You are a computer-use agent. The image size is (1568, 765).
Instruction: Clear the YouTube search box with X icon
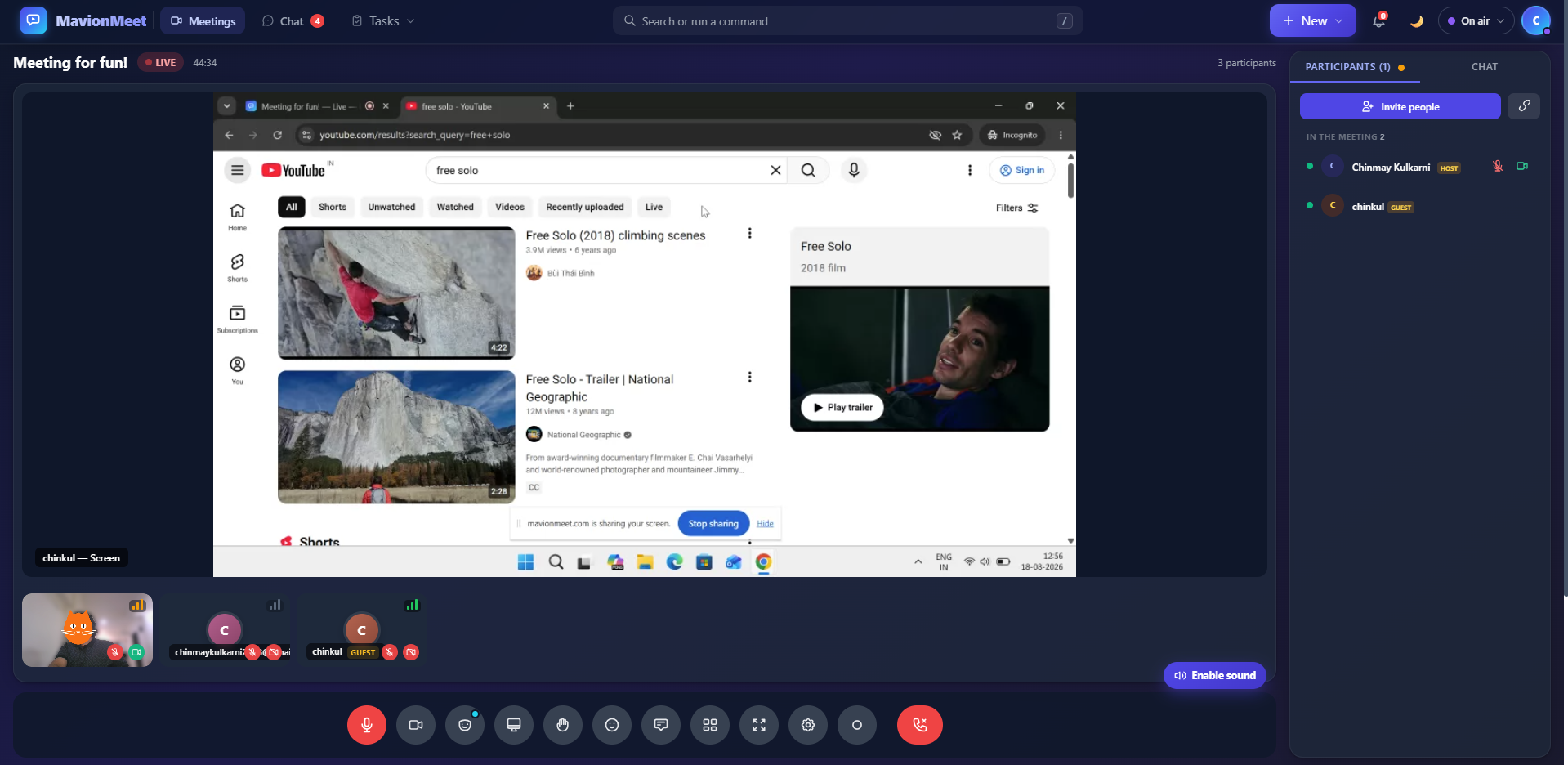click(x=775, y=170)
